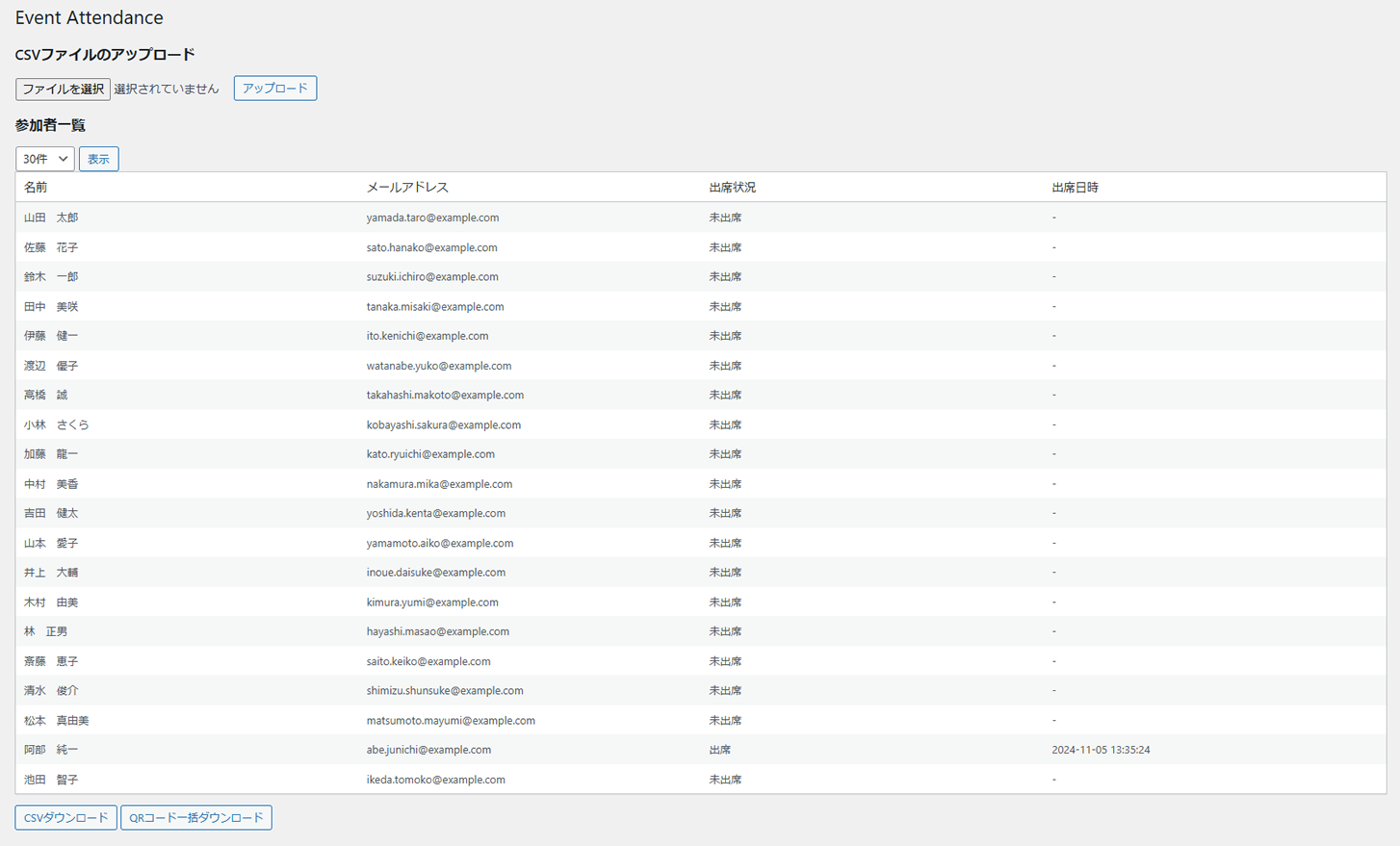Click the 名前 column header
The width and height of the screenshot is (1400, 846).
(36, 188)
